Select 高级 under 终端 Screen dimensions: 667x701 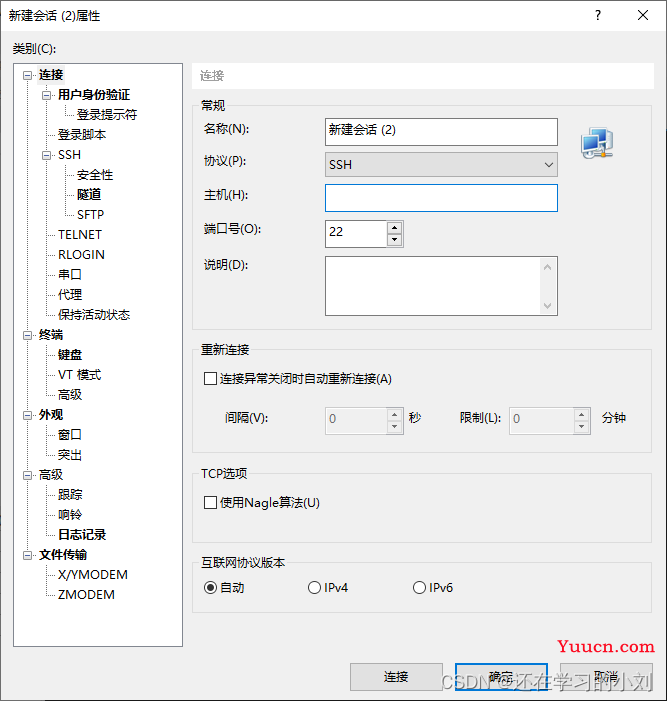70,395
